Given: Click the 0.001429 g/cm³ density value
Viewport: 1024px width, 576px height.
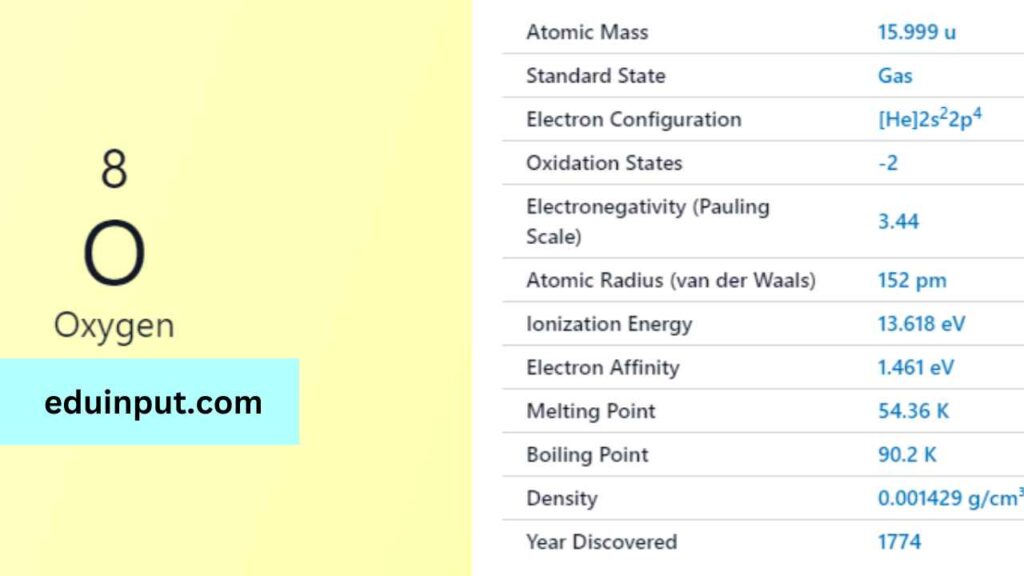Looking at the screenshot, I should 949,498.
